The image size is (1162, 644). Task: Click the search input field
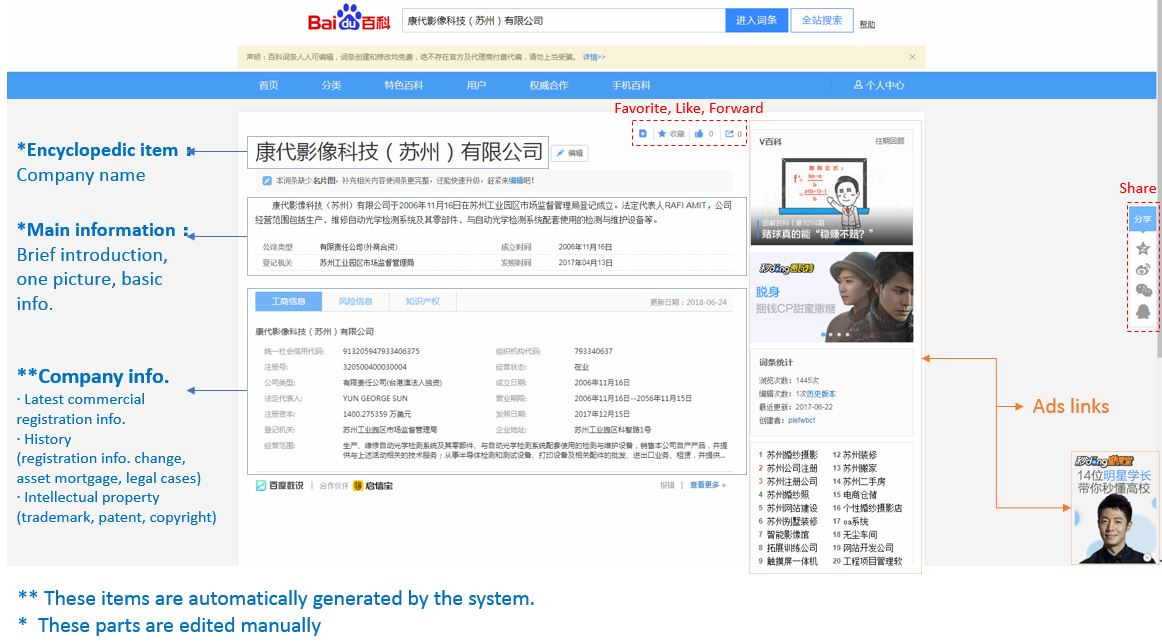coord(562,20)
